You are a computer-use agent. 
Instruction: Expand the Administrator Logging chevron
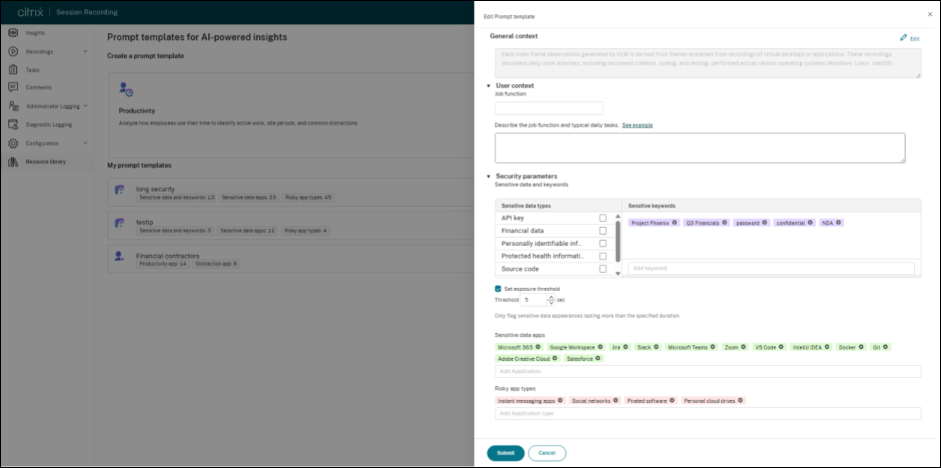(x=85, y=106)
